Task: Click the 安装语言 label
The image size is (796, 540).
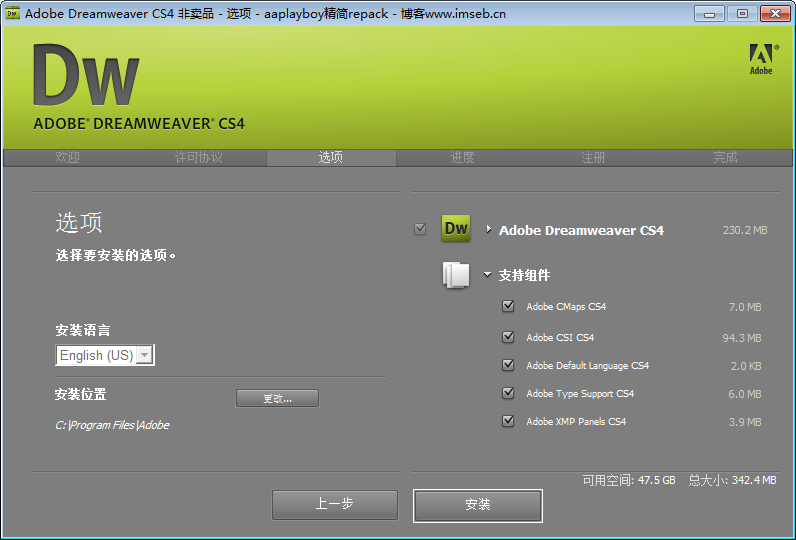Action: coord(82,330)
